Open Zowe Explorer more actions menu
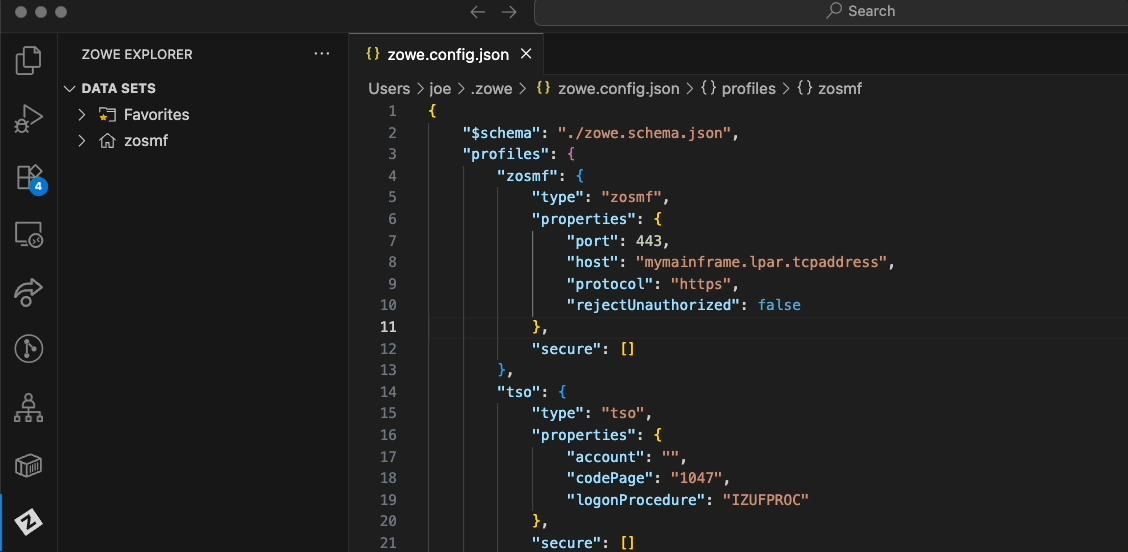The width and height of the screenshot is (1128, 552). point(322,54)
